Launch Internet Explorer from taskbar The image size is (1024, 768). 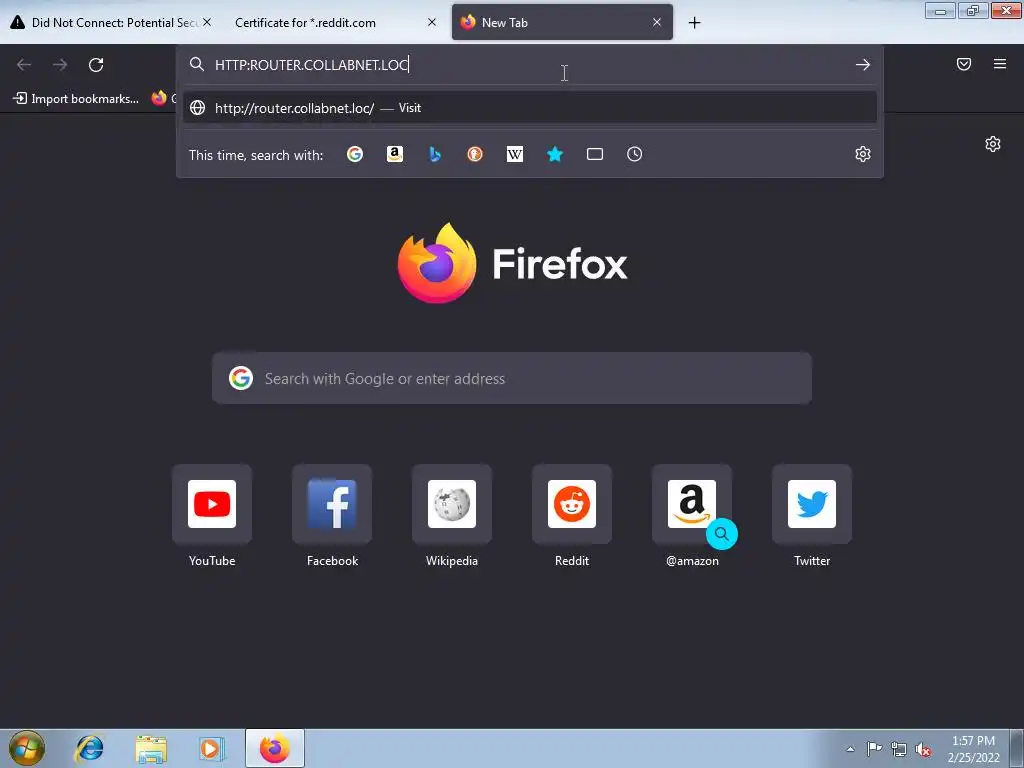(89, 748)
